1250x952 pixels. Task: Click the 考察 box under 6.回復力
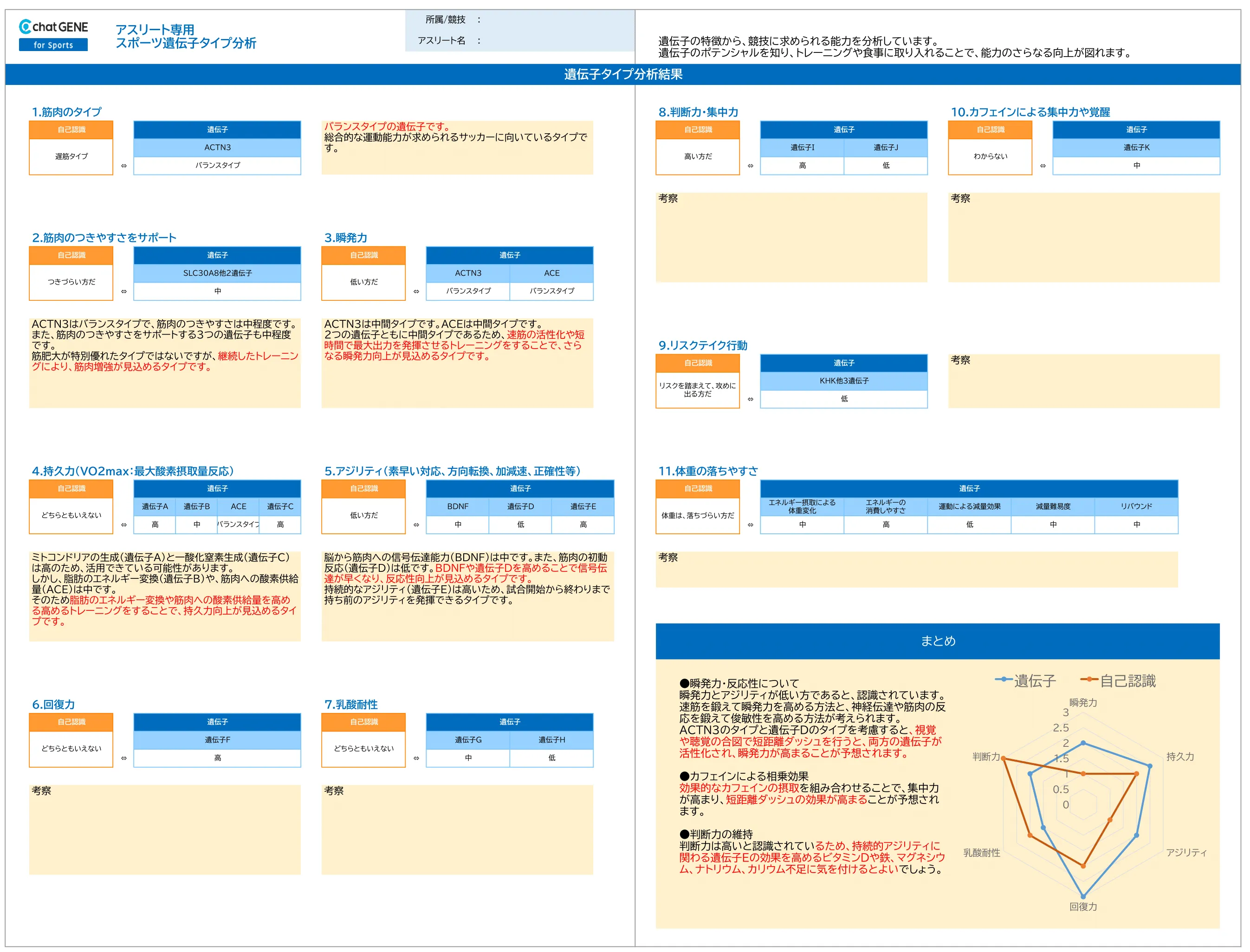pyautogui.click(x=164, y=829)
